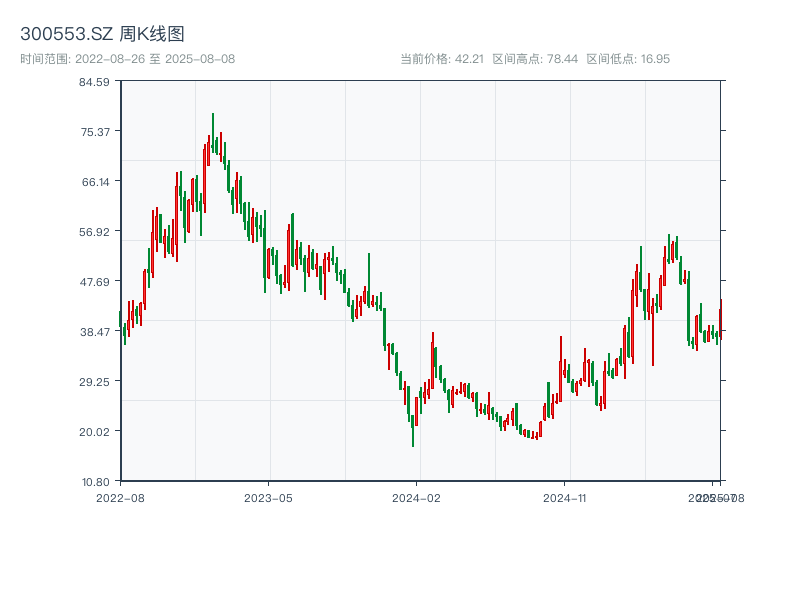The width and height of the screenshot is (800, 600).
Task: Click the y-axis label 29.25
Action: point(94,382)
